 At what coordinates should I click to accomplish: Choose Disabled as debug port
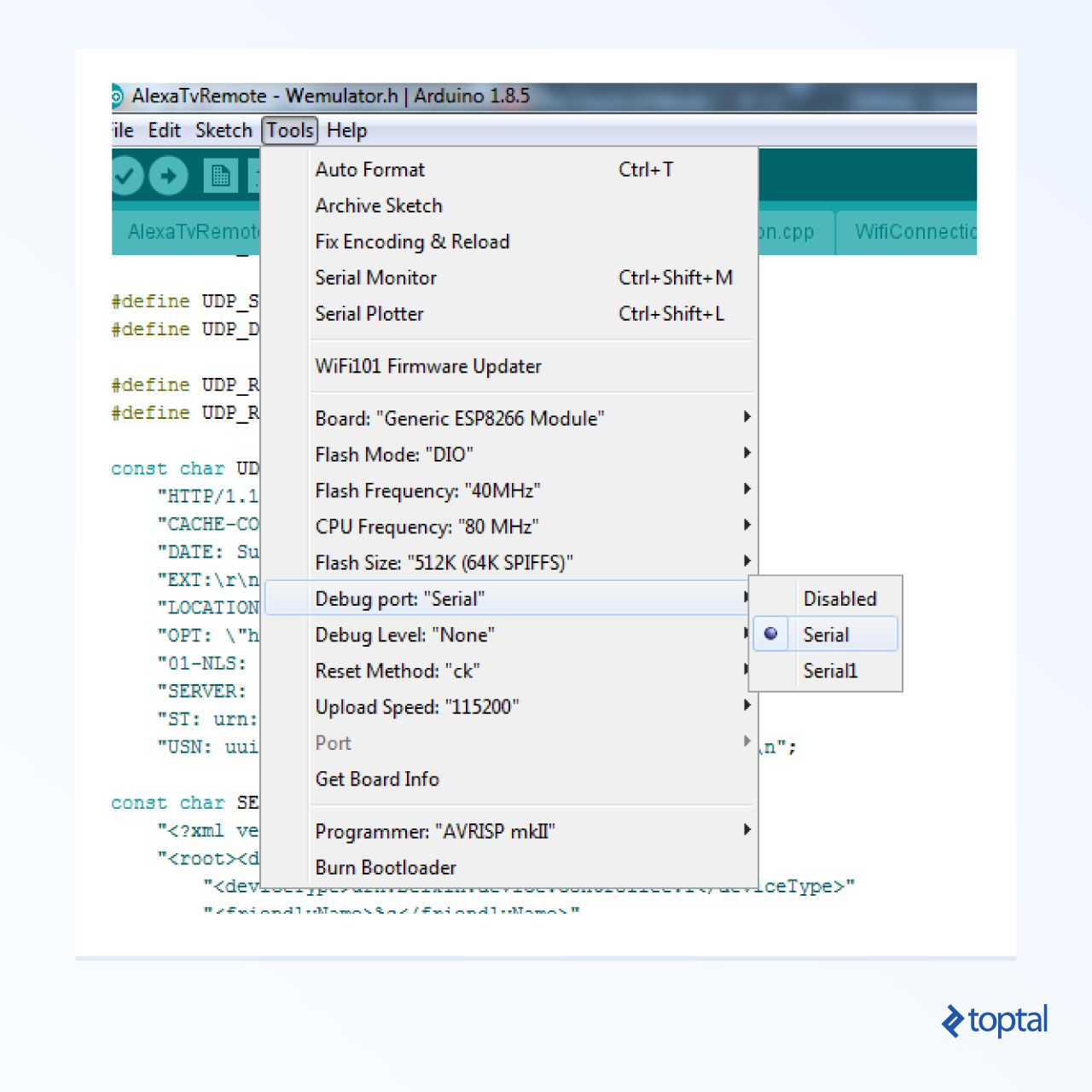839,598
